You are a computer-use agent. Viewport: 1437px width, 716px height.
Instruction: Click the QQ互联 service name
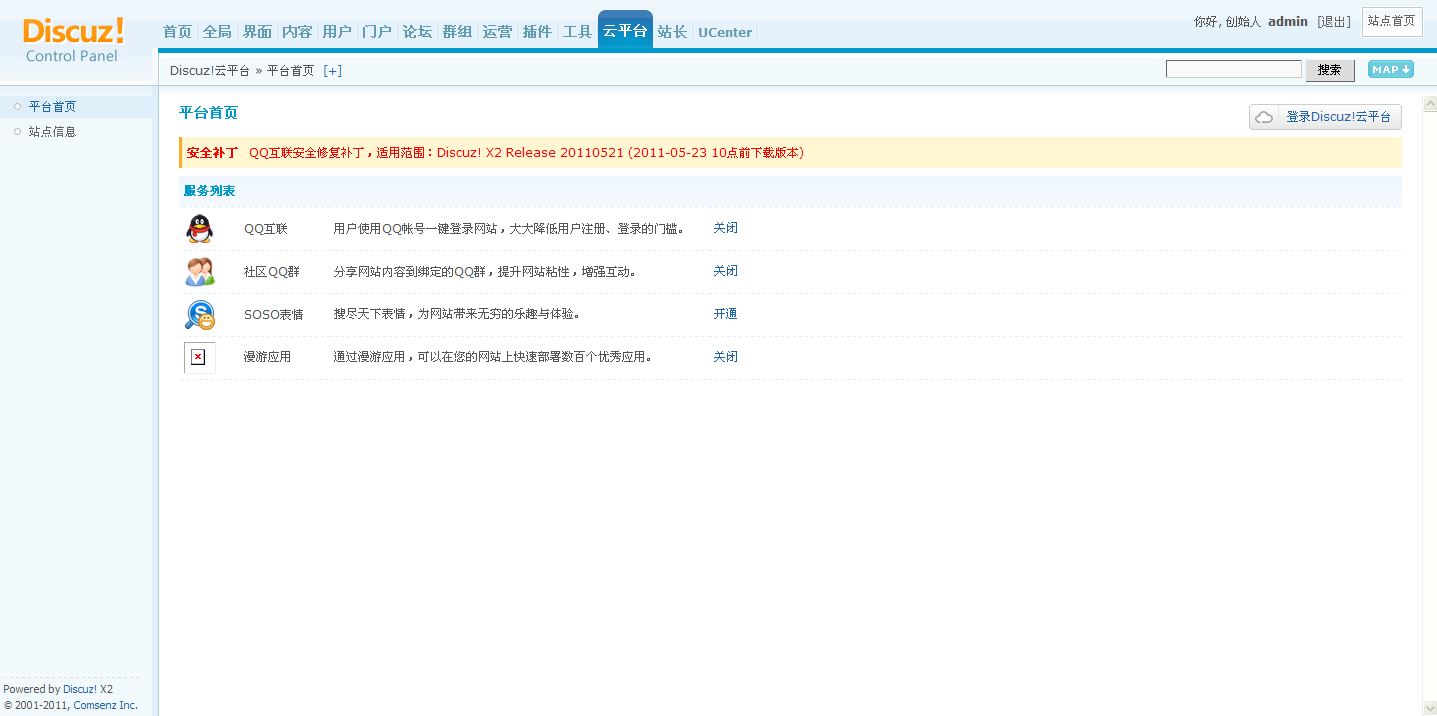pos(265,228)
